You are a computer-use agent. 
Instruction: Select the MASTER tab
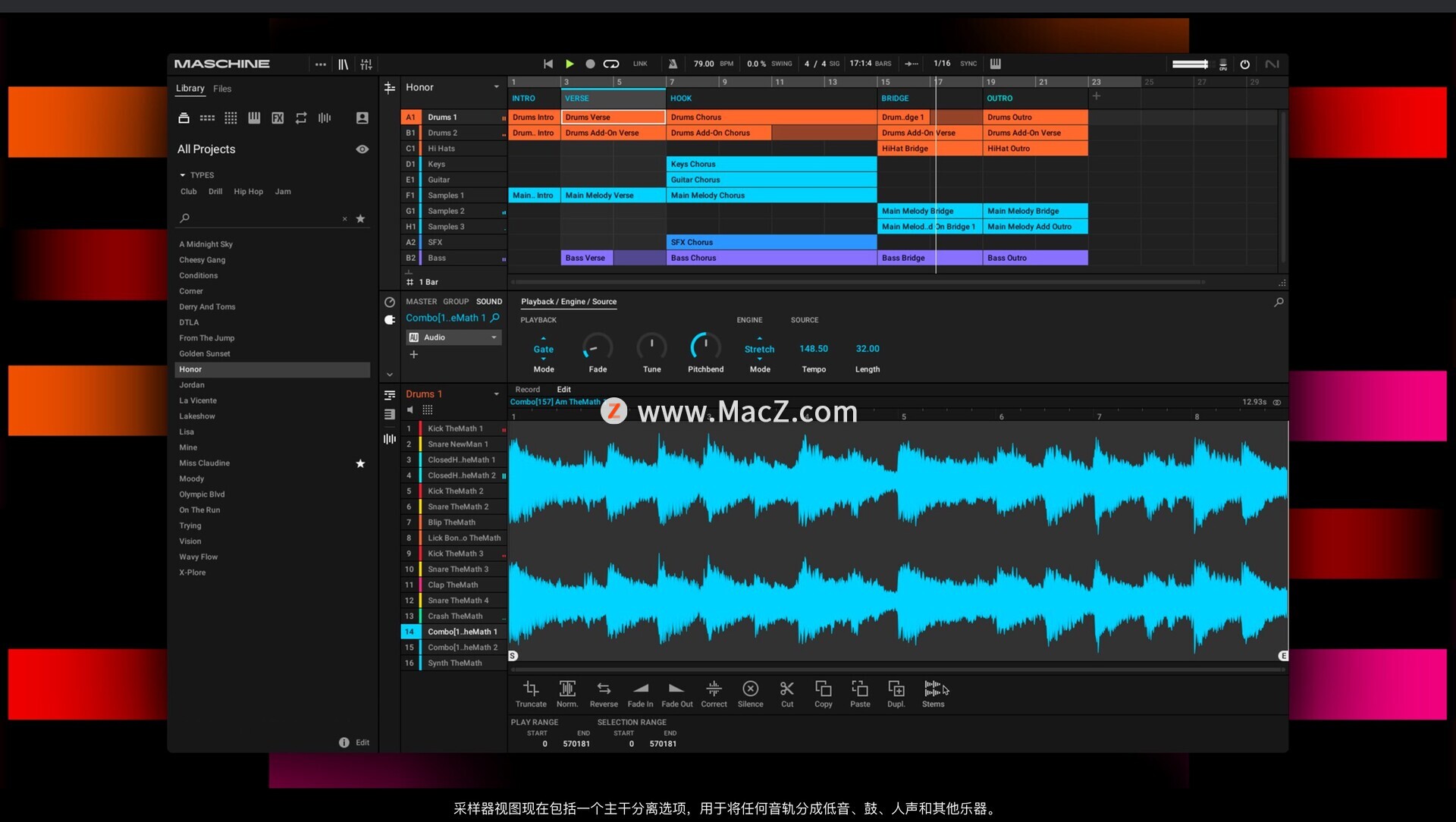point(421,302)
